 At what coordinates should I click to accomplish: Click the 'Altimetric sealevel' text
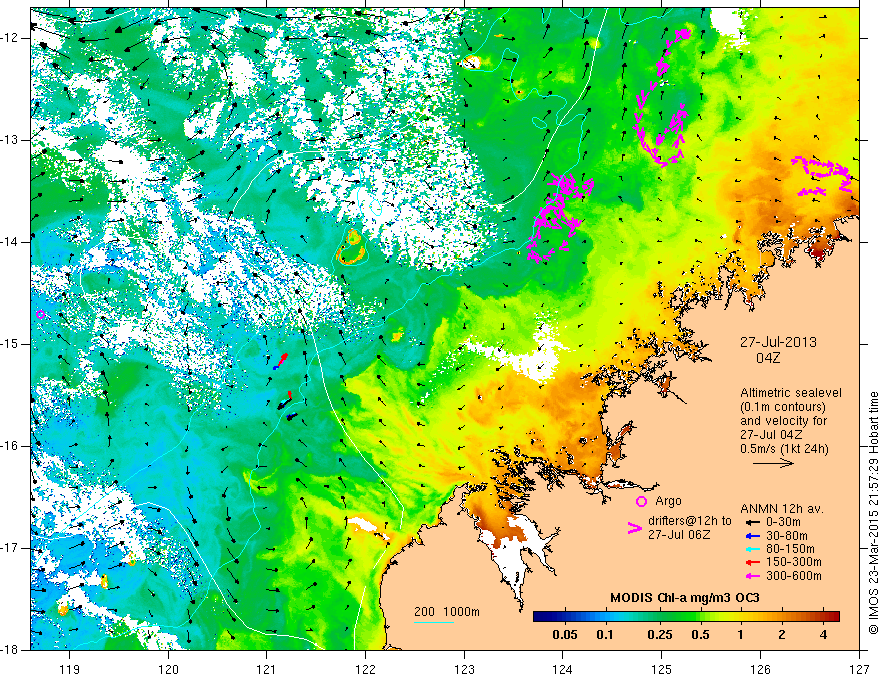[x=791, y=393]
